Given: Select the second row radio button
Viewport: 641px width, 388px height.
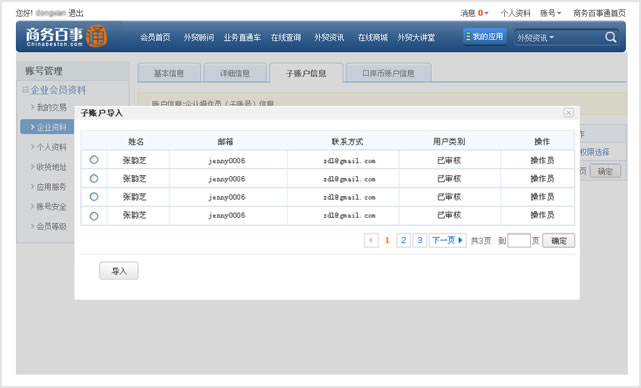Looking at the screenshot, I should coord(94,178).
